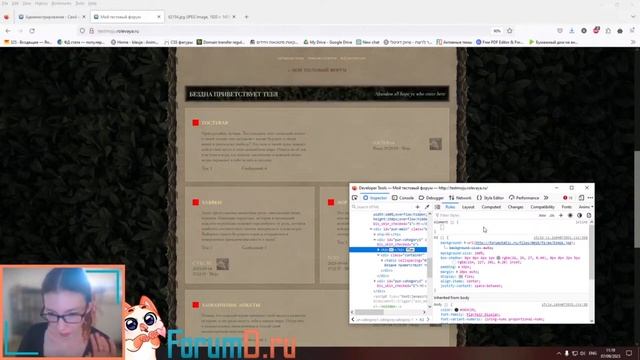The width and height of the screenshot is (640, 360).
Task: Open the Performance panel
Action: pos(524,198)
